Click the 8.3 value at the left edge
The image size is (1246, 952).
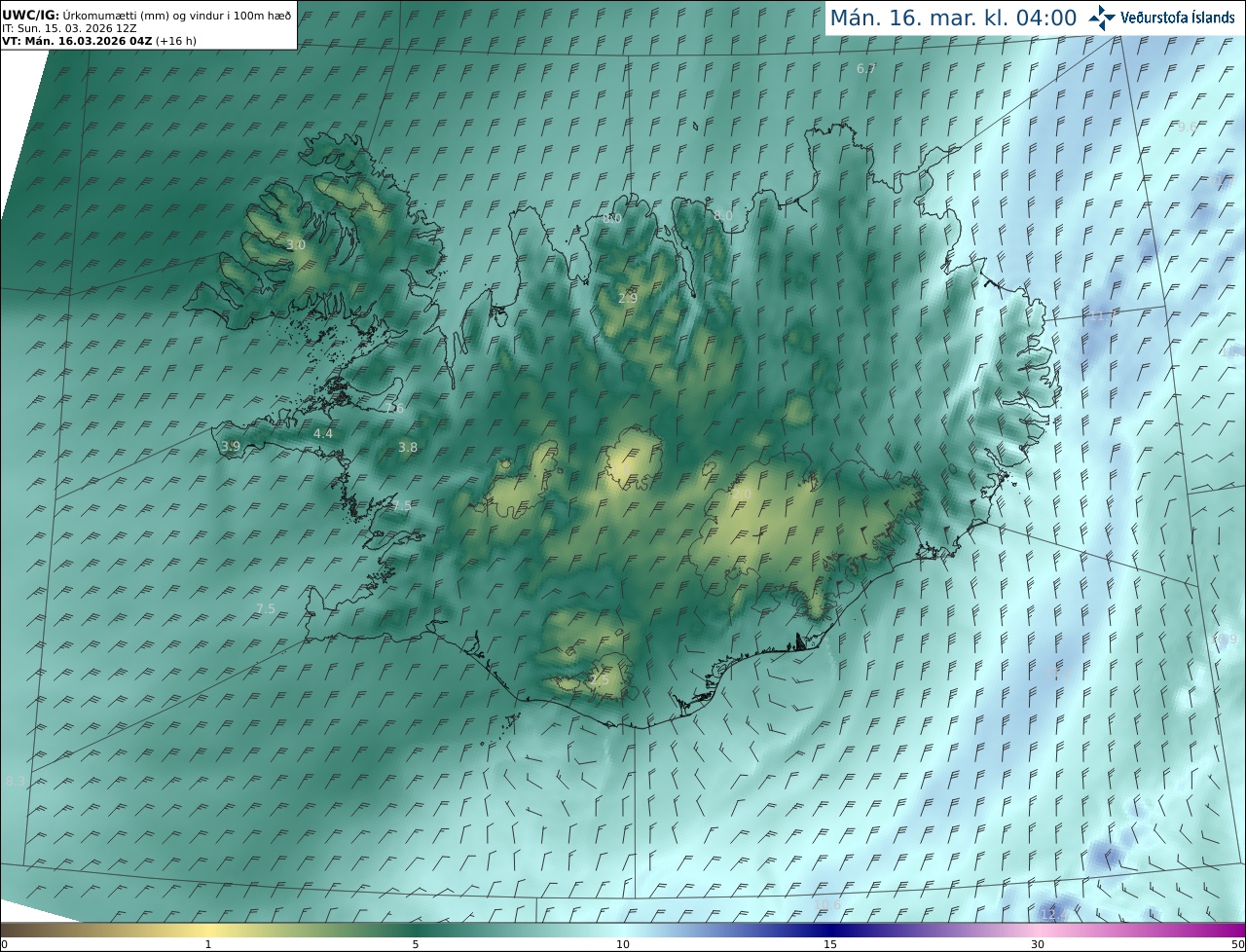pyautogui.click(x=15, y=781)
